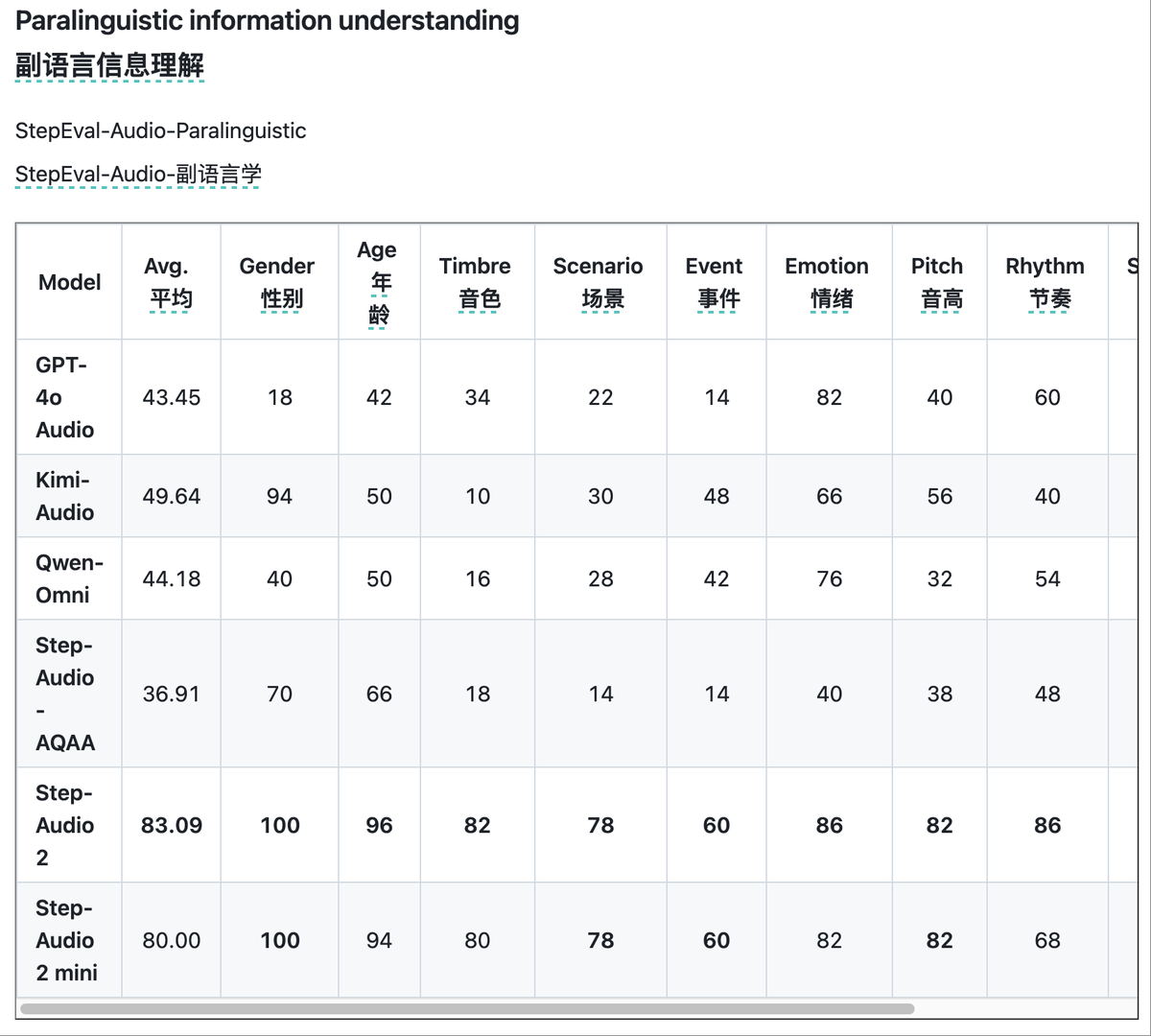Click GPT-4o Audio's Gender score 18
Screen dimensions: 1151x1036
280,397
